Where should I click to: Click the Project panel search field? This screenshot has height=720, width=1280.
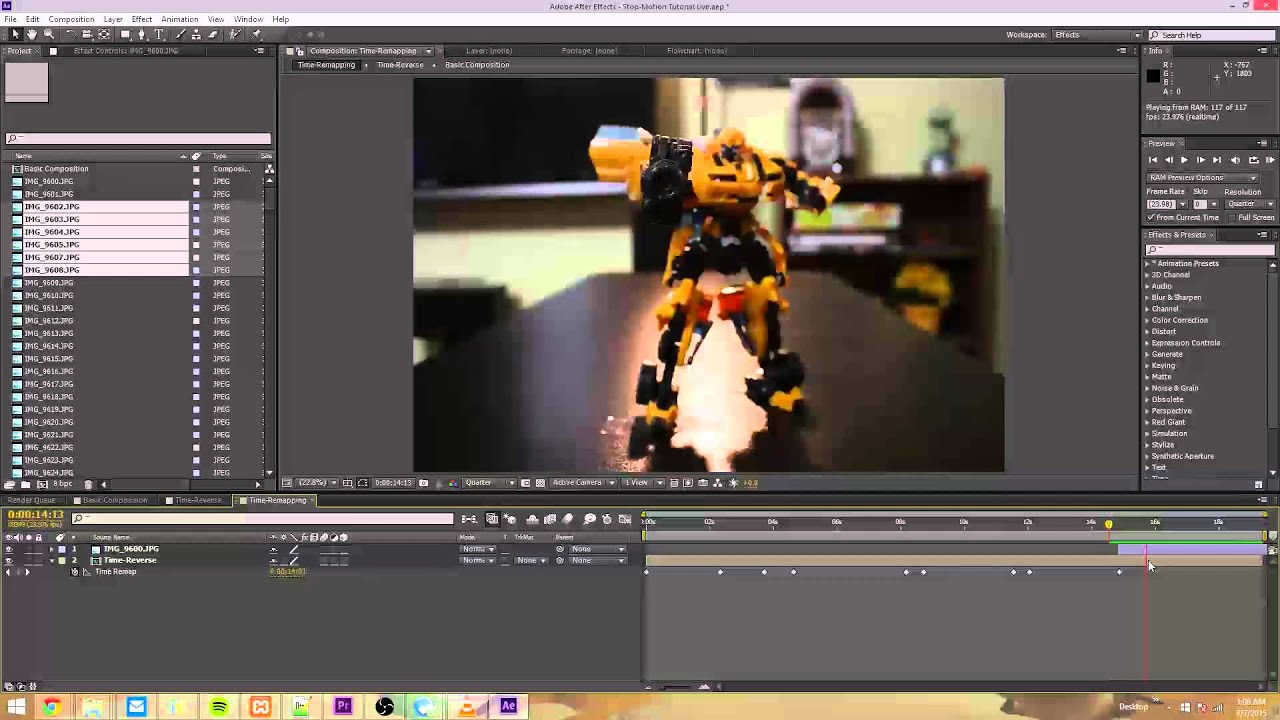click(x=138, y=139)
